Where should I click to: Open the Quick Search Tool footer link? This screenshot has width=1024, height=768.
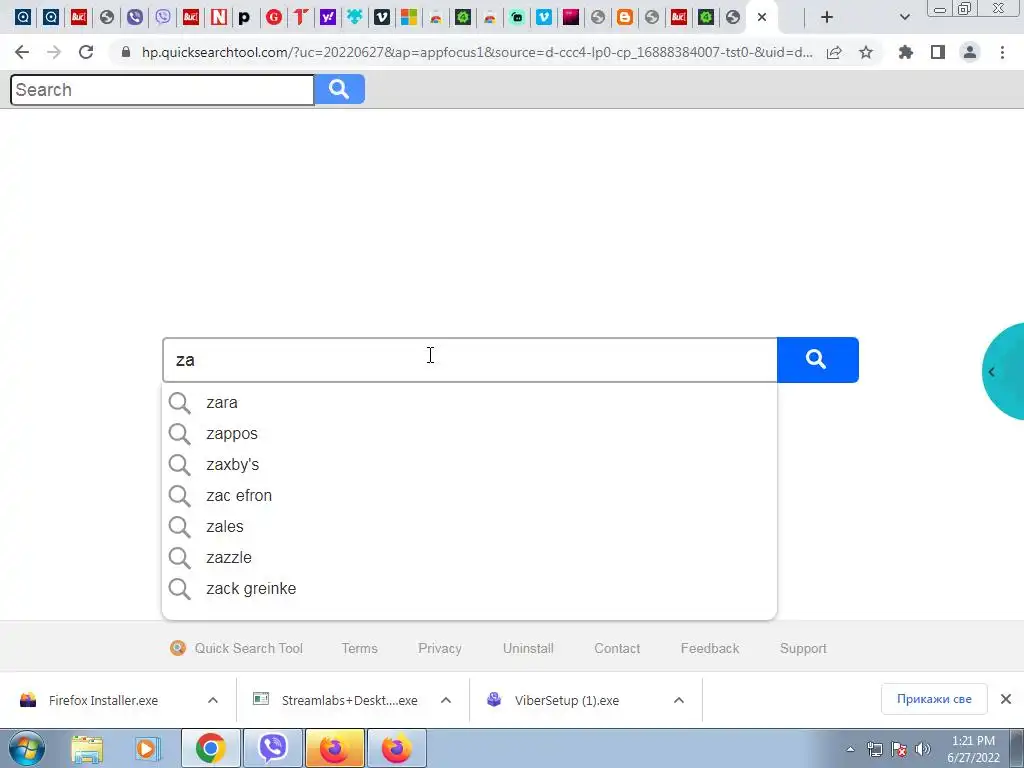(236, 648)
